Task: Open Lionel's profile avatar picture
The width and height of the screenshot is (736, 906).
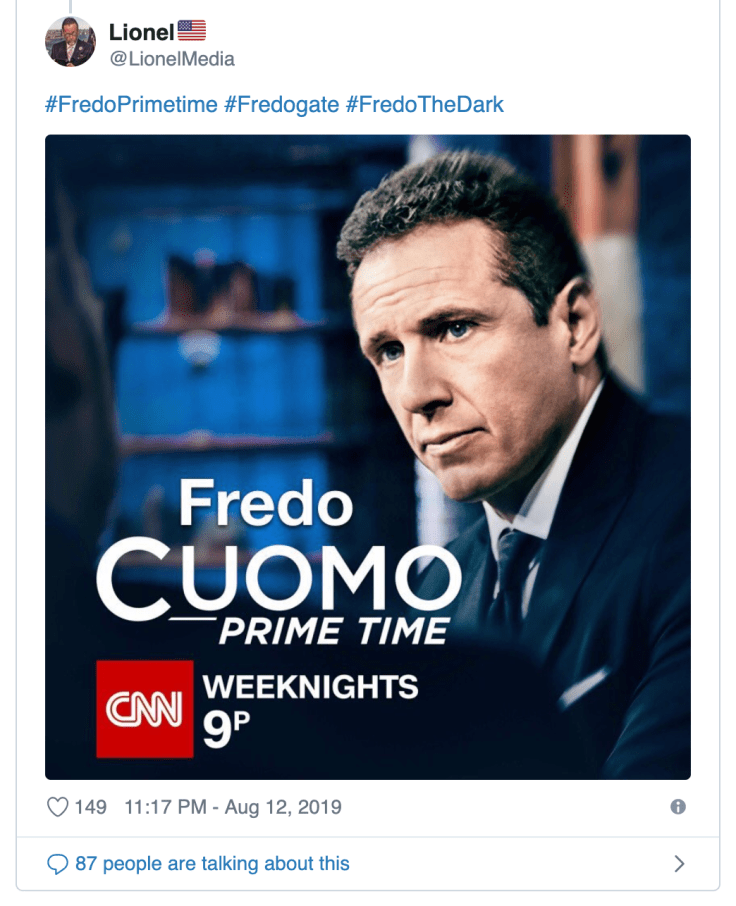Action: click(x=70, y=42)
